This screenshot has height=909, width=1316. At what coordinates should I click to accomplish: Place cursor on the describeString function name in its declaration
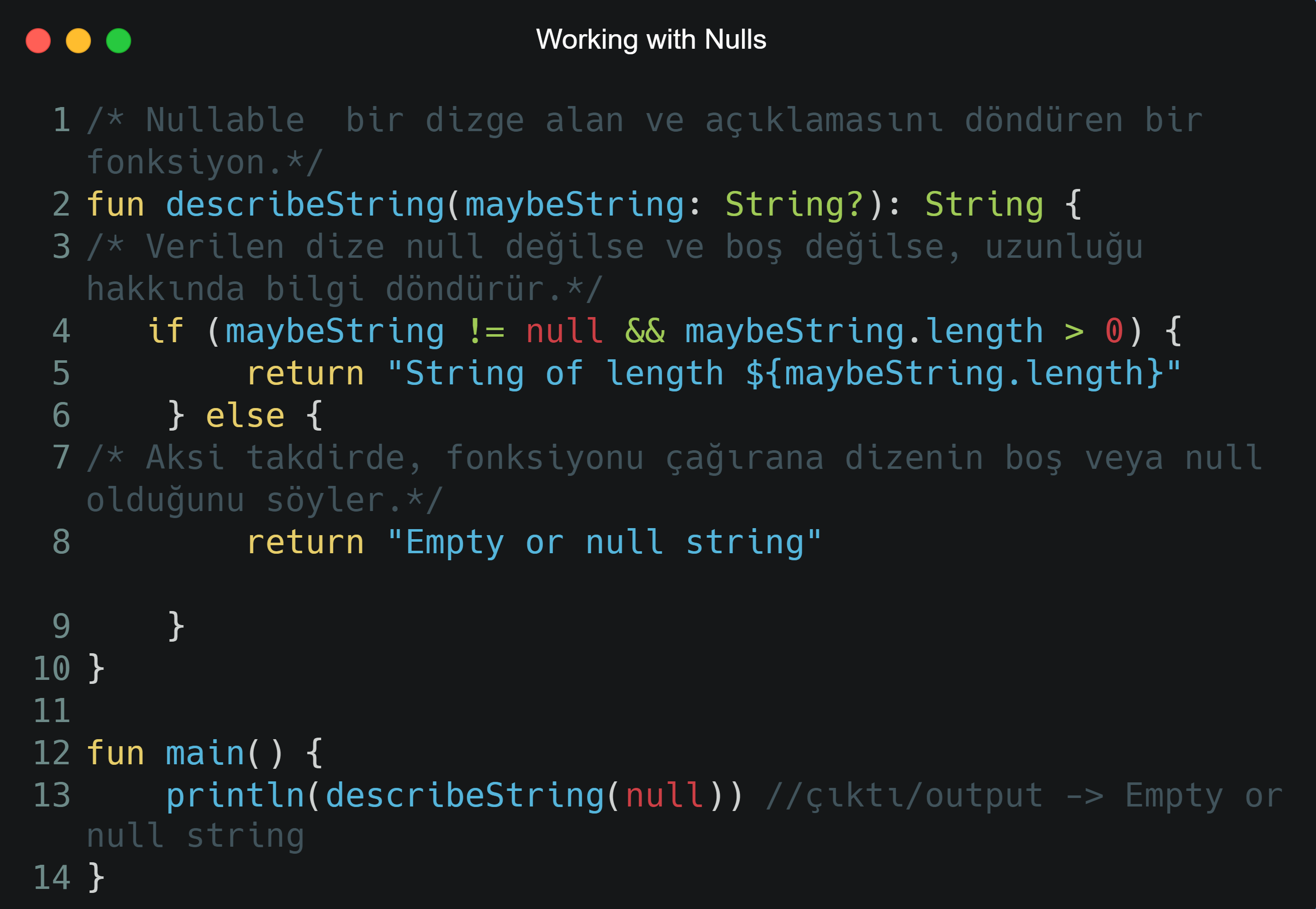tap(305, 205)
